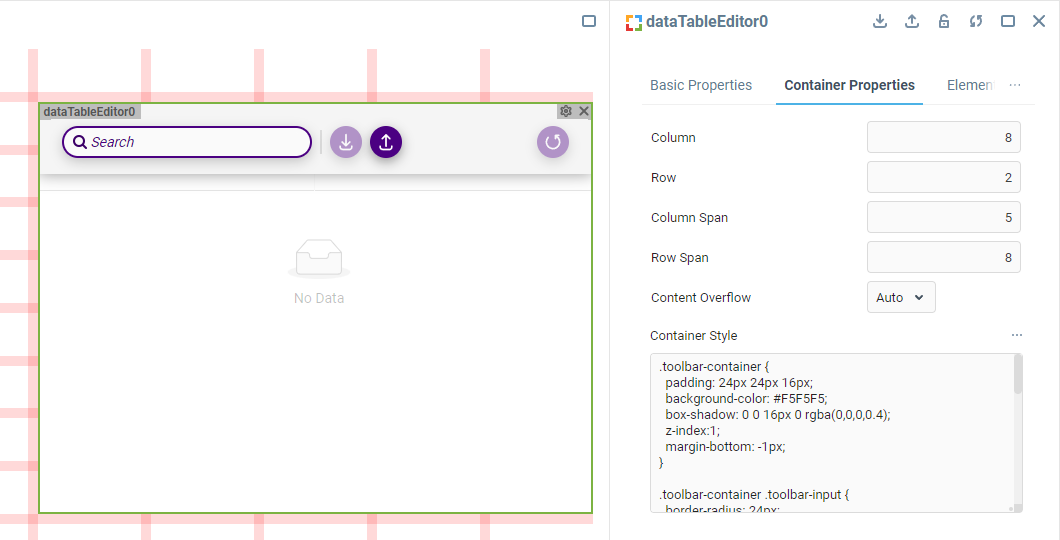Click the Column value field
The height and width of the screenshot is (540, 1060).
(943, 137)
